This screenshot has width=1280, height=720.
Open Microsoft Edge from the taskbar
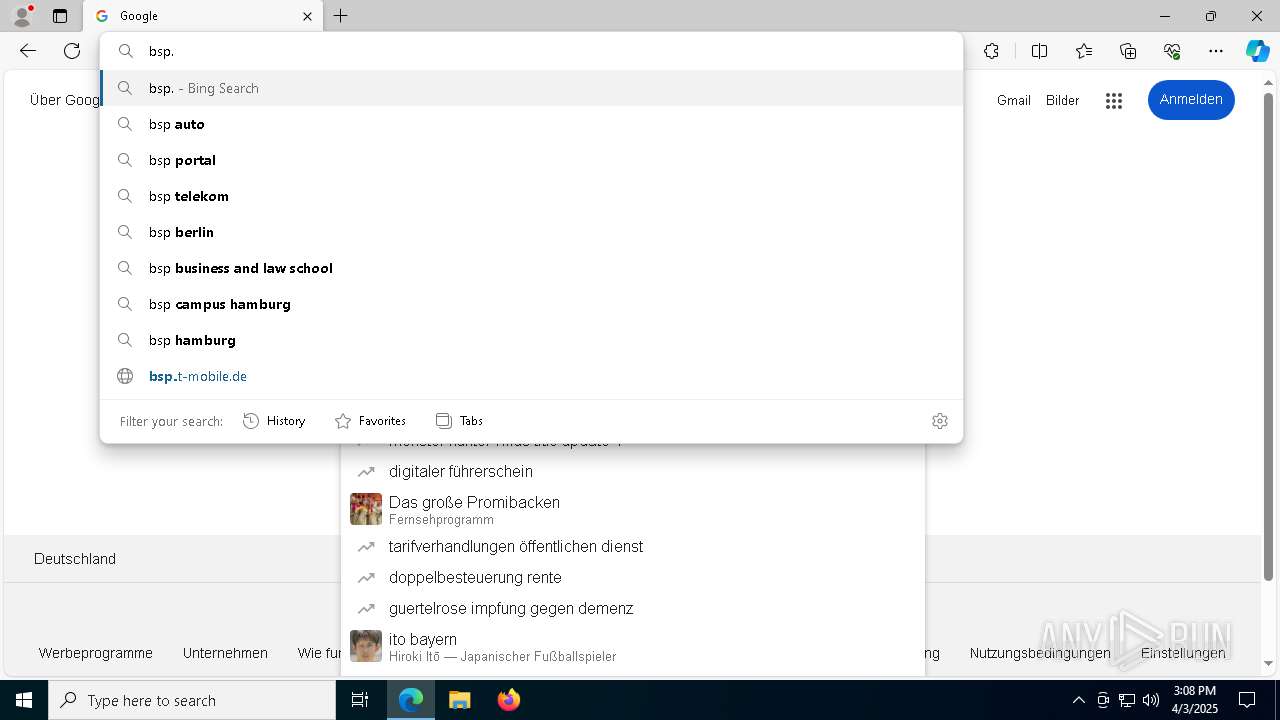[411, 700]
